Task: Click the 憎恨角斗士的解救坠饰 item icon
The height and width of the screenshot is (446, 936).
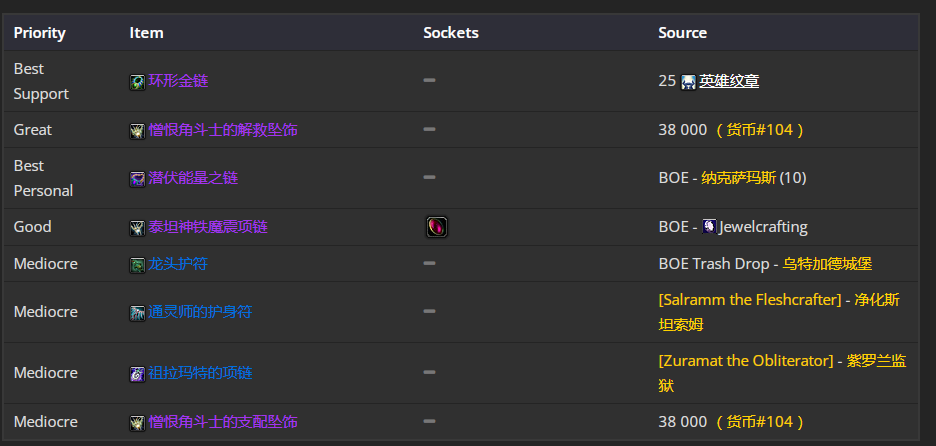Action: point(137,131)
